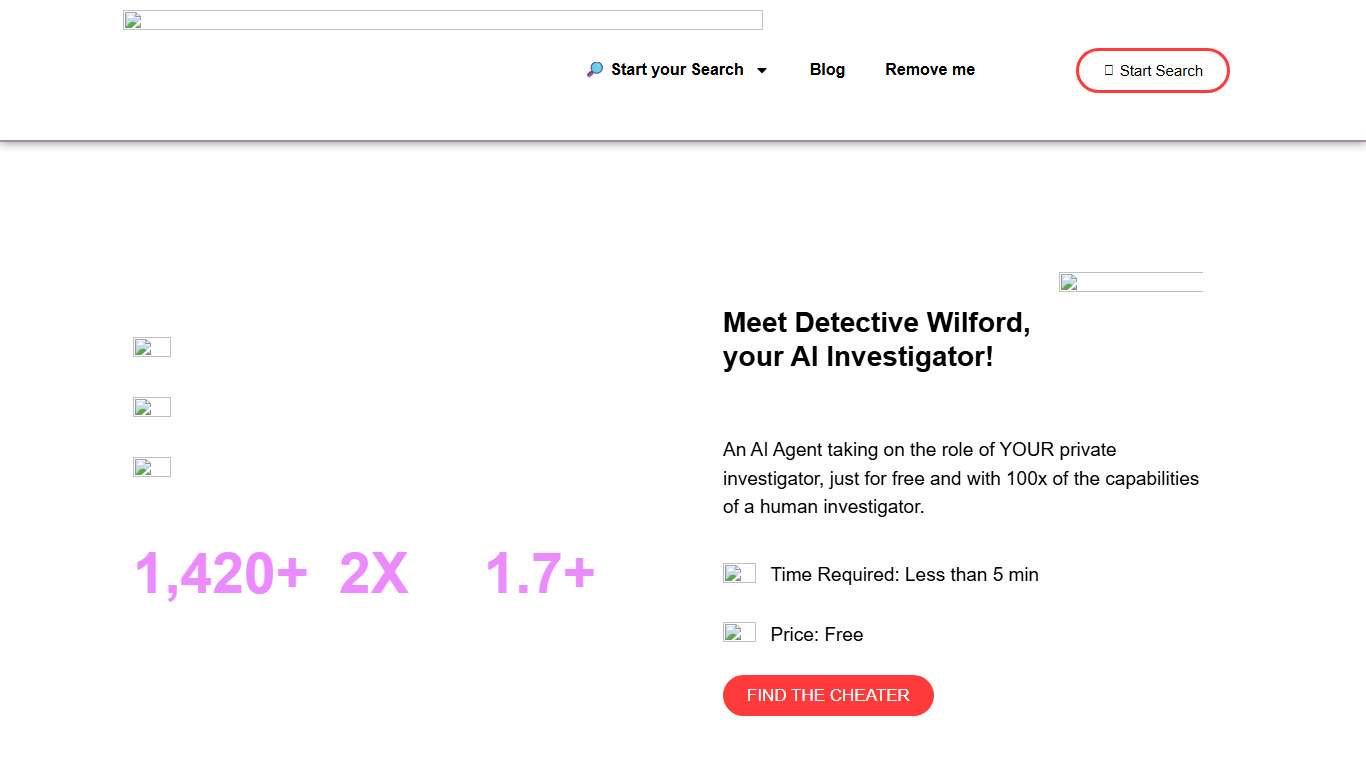
Task: Click the icon inside the Start Search button
Action: coord(1107,70)
